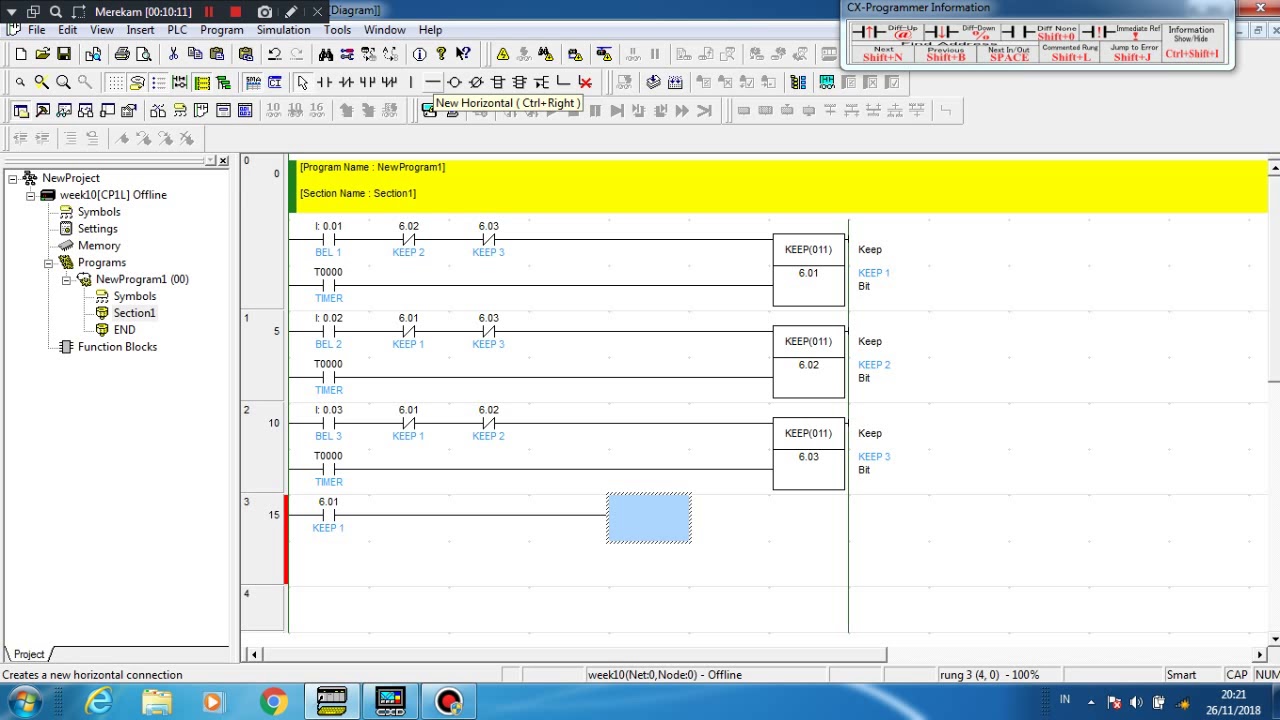Choose the Selection Mode arrow tool
The image size is (1280, 720).
[303, 82]
